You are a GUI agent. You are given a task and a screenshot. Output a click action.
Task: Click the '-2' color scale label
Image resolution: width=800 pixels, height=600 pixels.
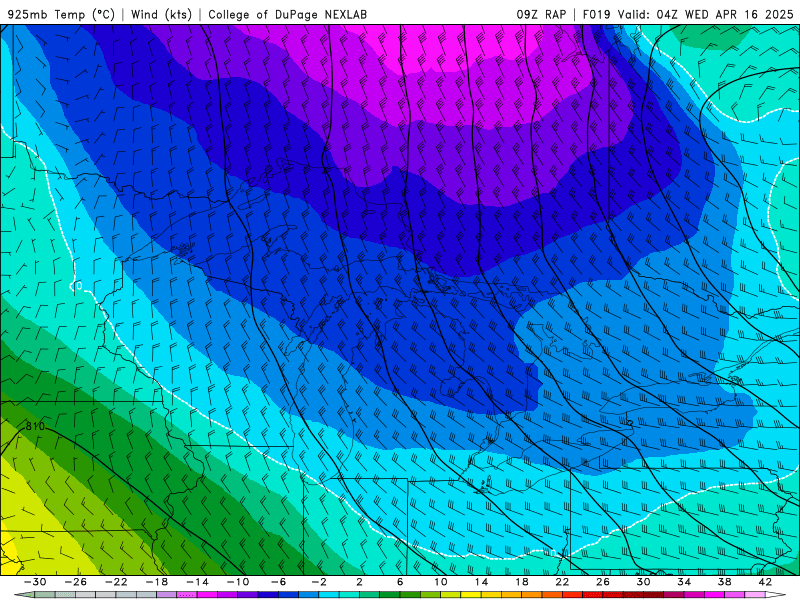pyautogui.click(x=318, y=582)
